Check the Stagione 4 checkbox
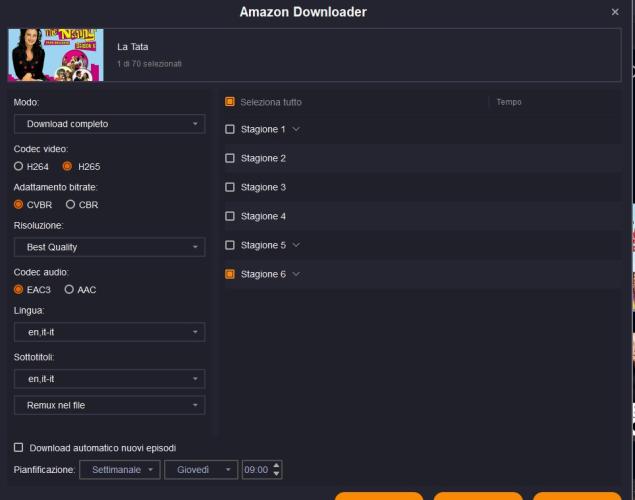Image resolution: width=635 pixels, height=500 pixels. [230, 216]
